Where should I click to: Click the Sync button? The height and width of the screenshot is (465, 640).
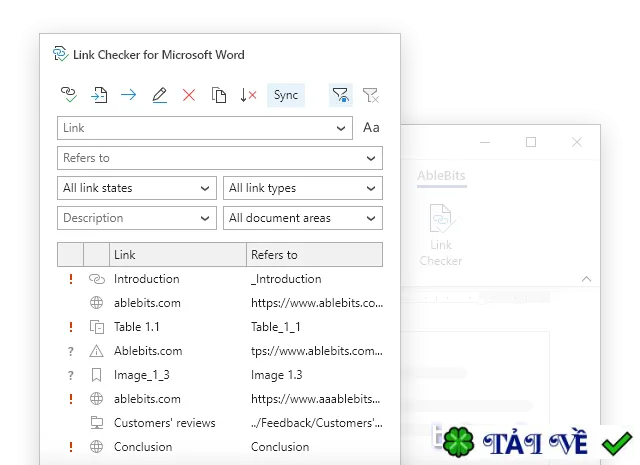click(x=286, y=95)
